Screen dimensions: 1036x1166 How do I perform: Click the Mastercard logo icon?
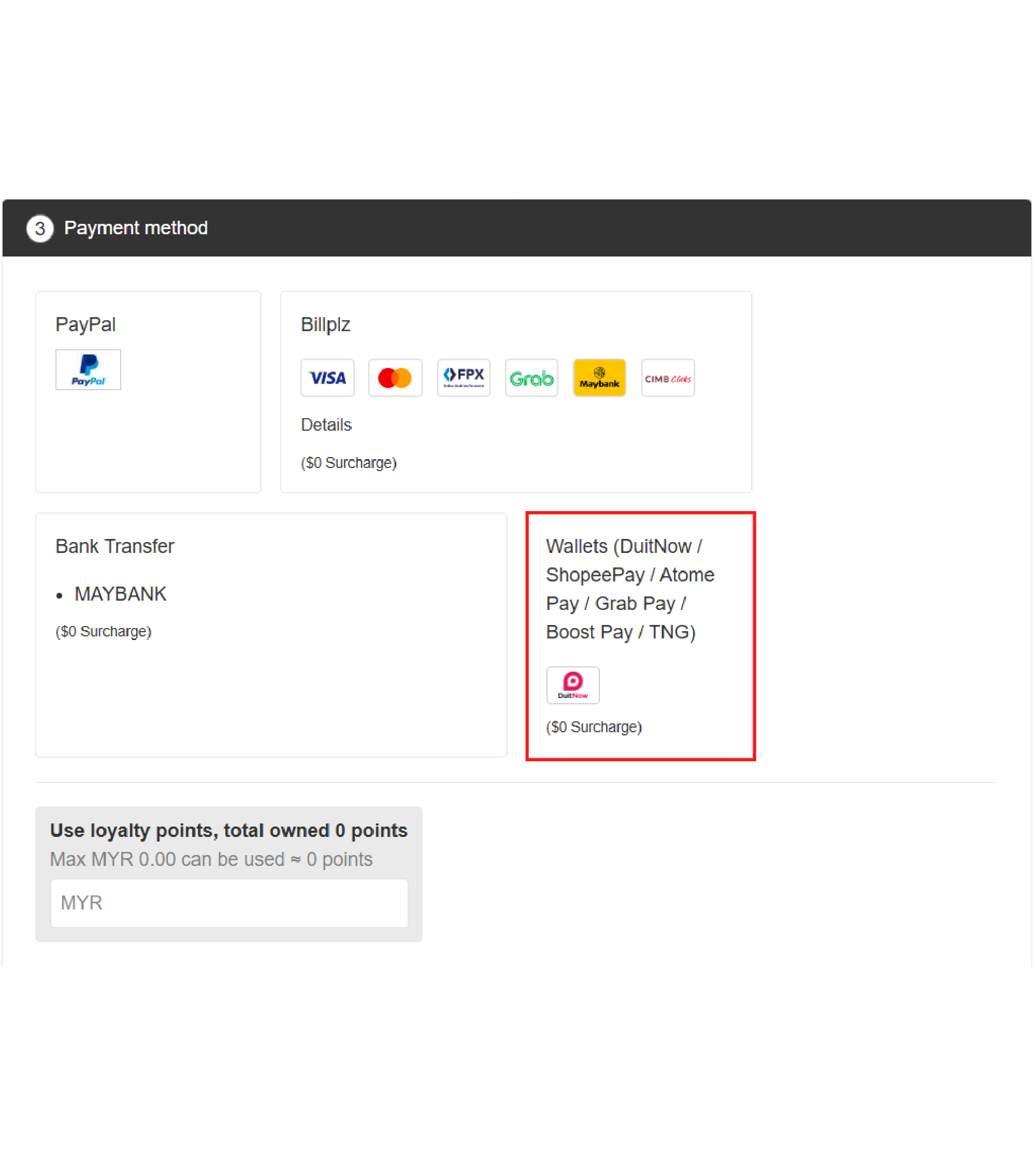pos(396,378)
